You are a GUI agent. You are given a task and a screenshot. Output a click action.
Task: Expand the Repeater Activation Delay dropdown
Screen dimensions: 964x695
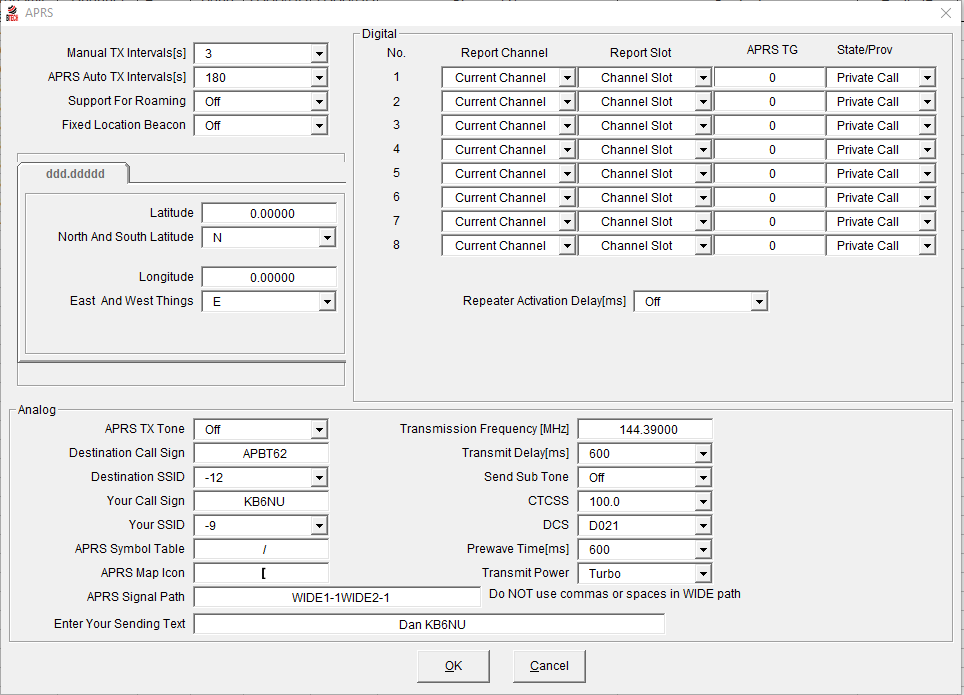point(759,302)
